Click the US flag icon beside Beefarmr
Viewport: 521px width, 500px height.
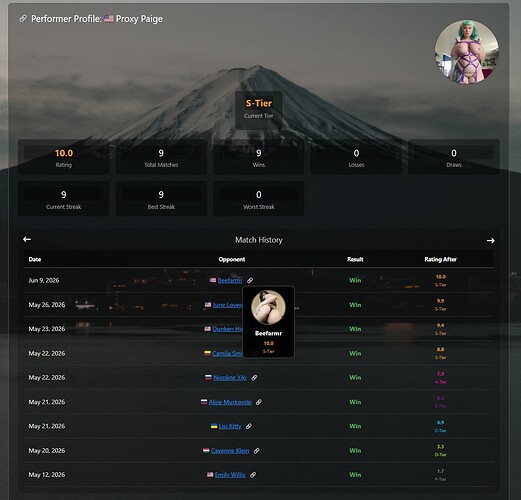pos(213,280)
